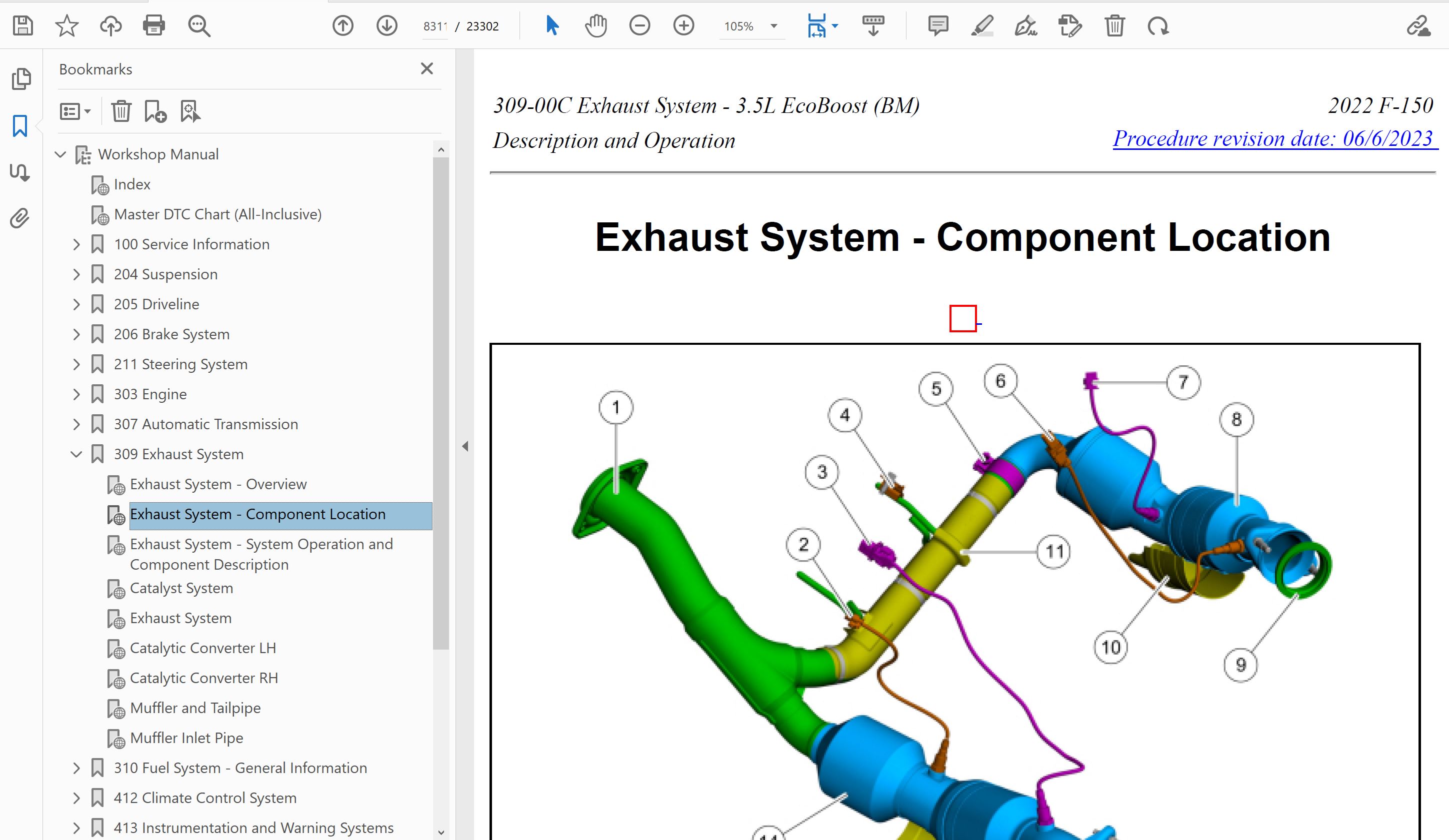
Task: Open the zoom level dropdown
Action: coord(774,26)
